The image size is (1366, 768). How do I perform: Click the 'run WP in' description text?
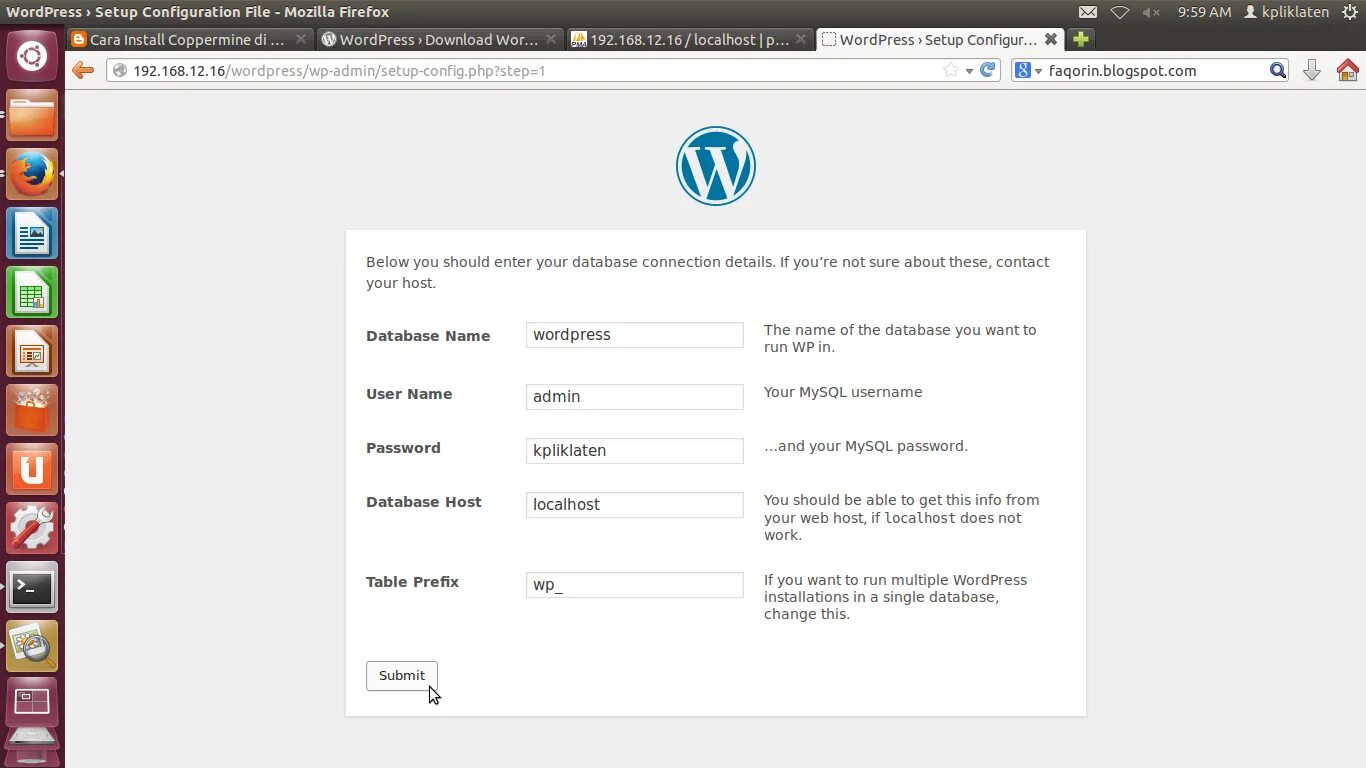pos(900,338)
